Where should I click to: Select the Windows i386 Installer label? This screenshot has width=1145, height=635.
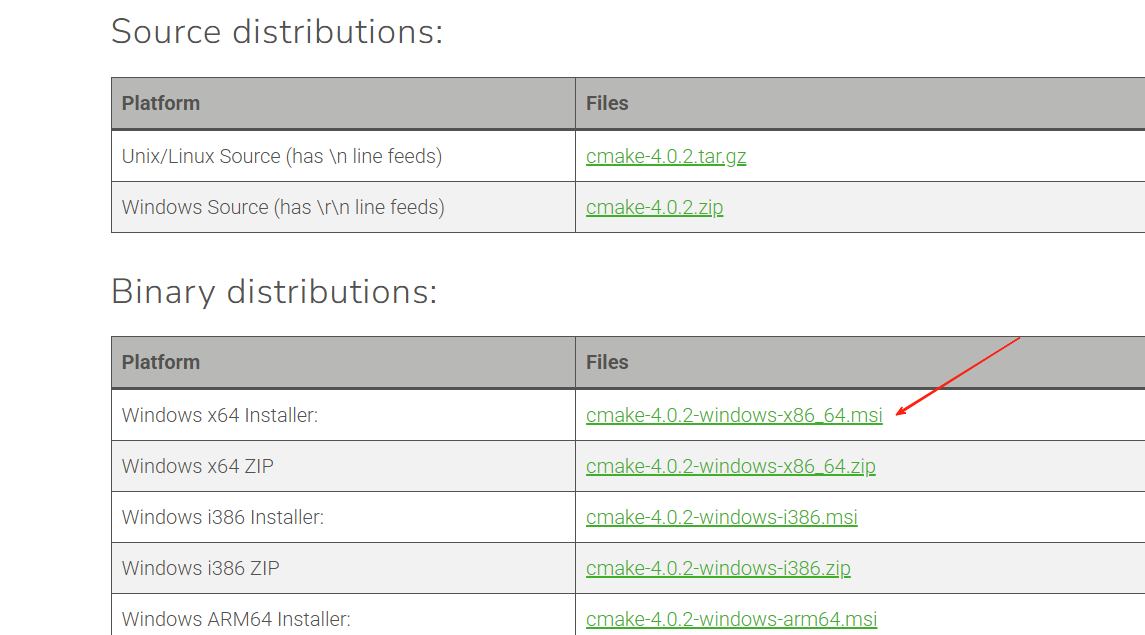coord(223,517)
